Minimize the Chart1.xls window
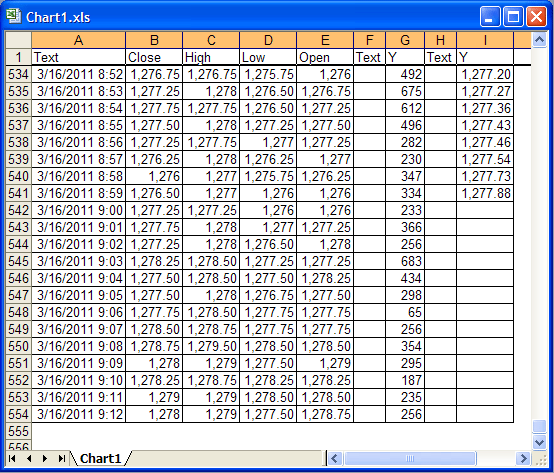This screenshot has height=473, width=554. click(x=490, y=17)
